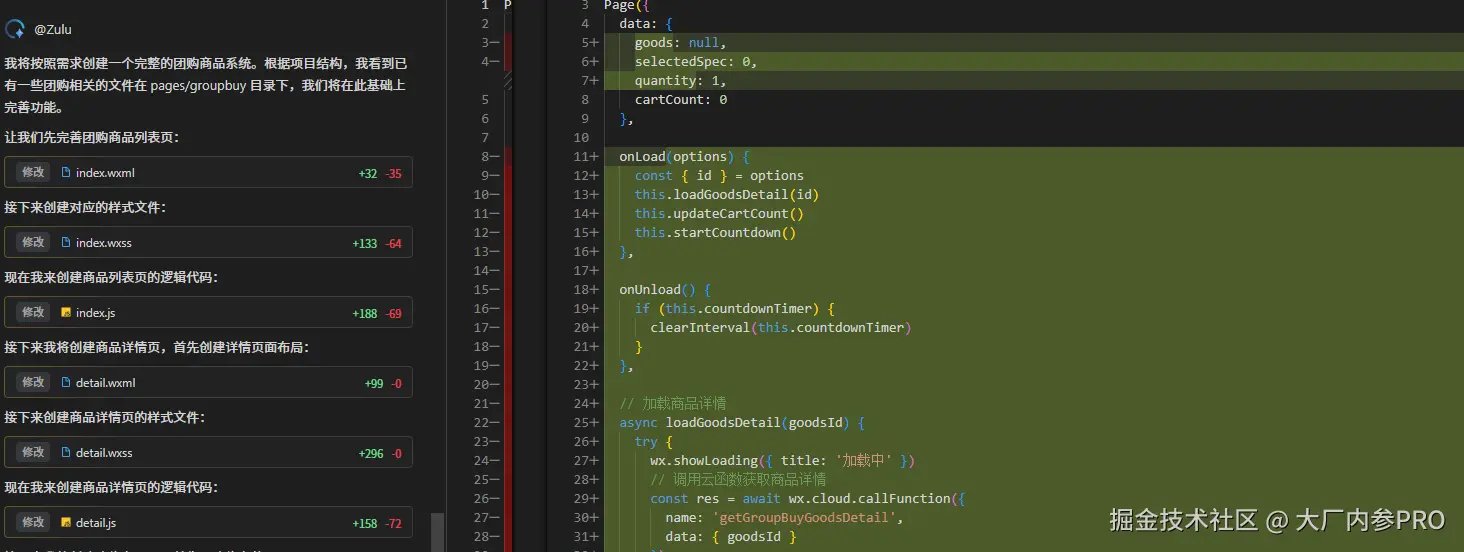Click the '// 调用云函数获取商品详情' comment line
The image size is (1464, 552).
(738, 479)
